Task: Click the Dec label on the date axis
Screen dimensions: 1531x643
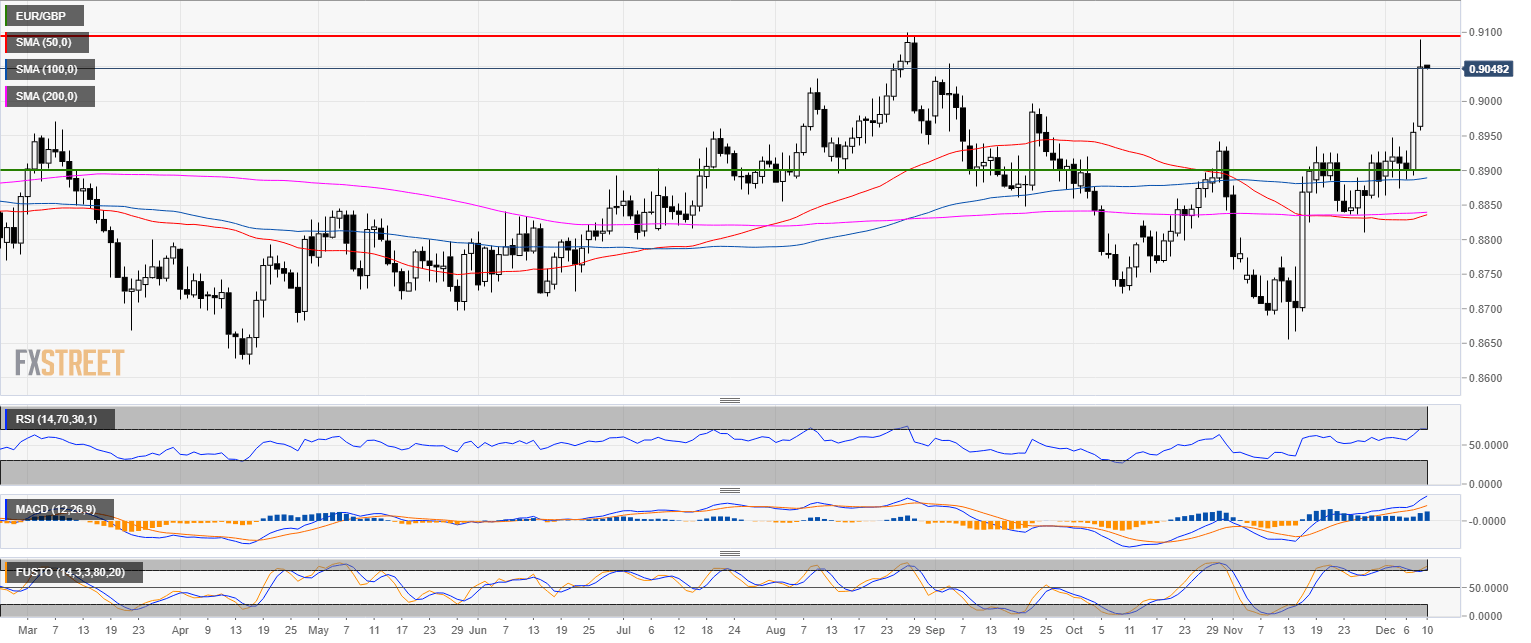Action: [1381, 632]
